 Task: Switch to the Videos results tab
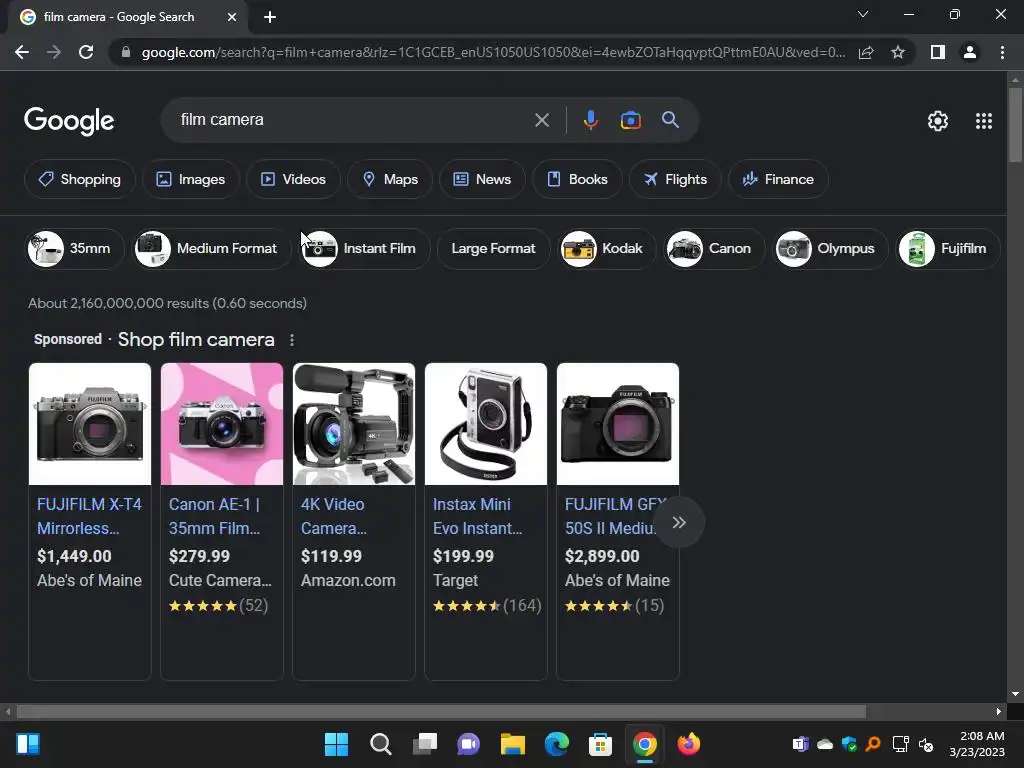[293, 179]
